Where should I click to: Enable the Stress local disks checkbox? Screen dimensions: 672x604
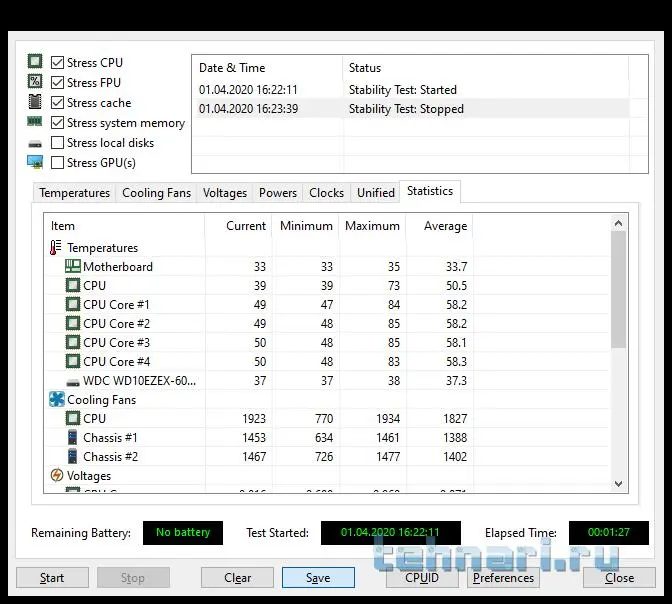click(x=57, y=143)
